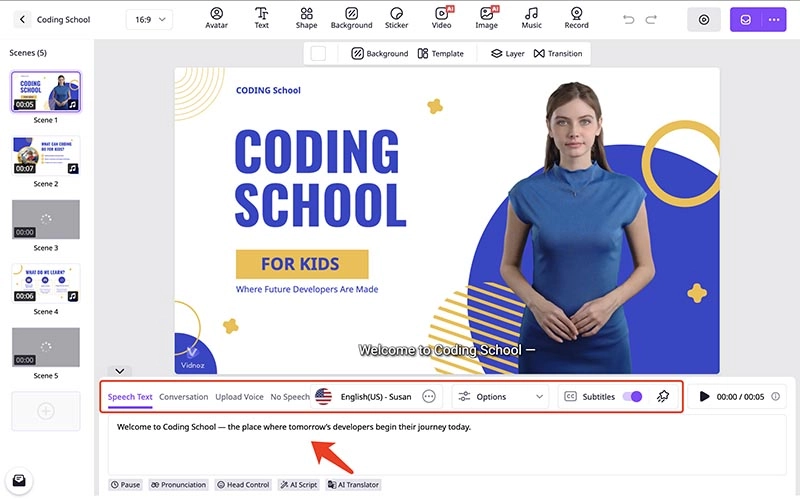Click the undo arrow
The image size is (800, 500).
point(628,19)
